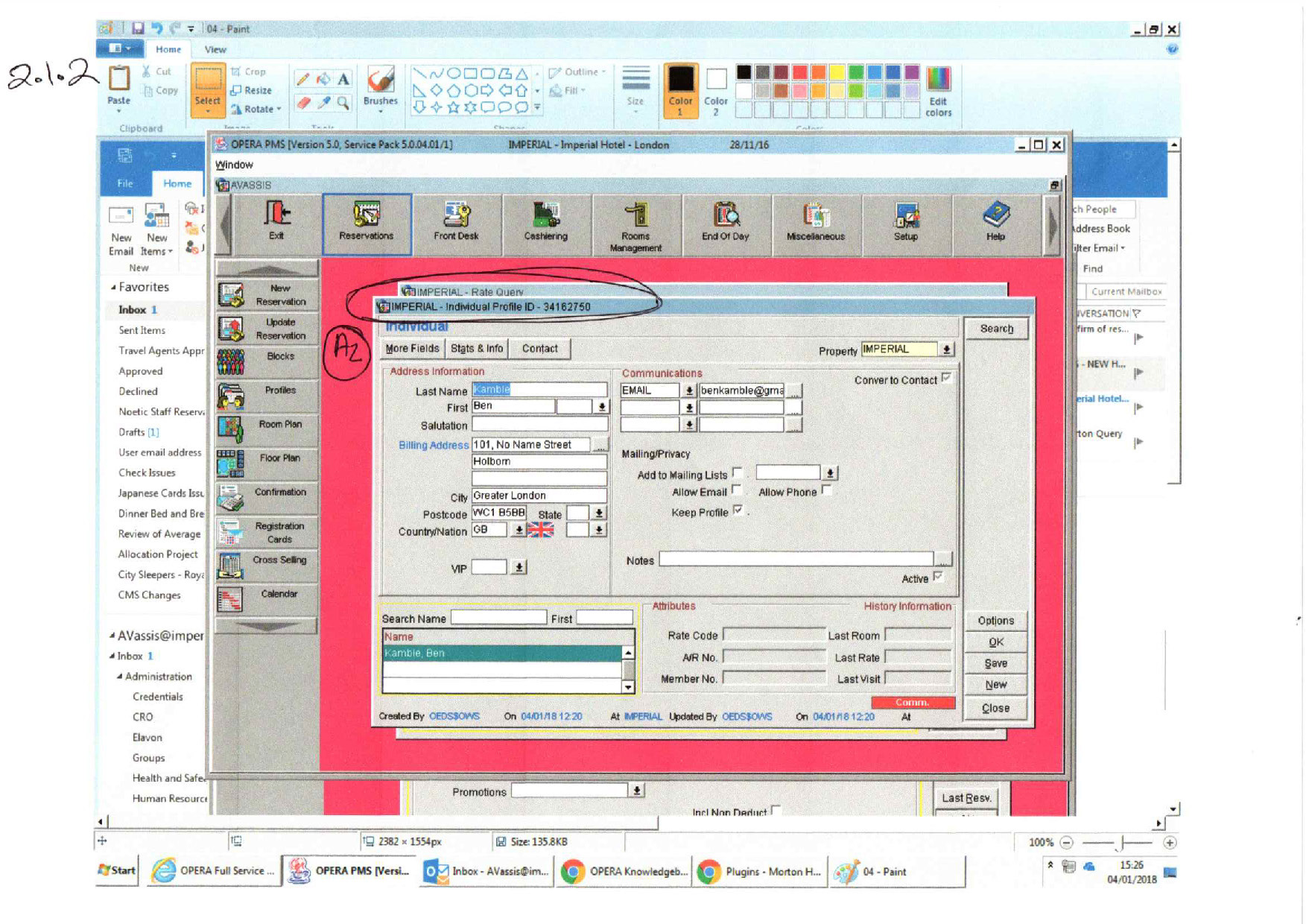Open the Miscellaneous module
Viewport: 1306px width, 924px height.
click(816, 224)
